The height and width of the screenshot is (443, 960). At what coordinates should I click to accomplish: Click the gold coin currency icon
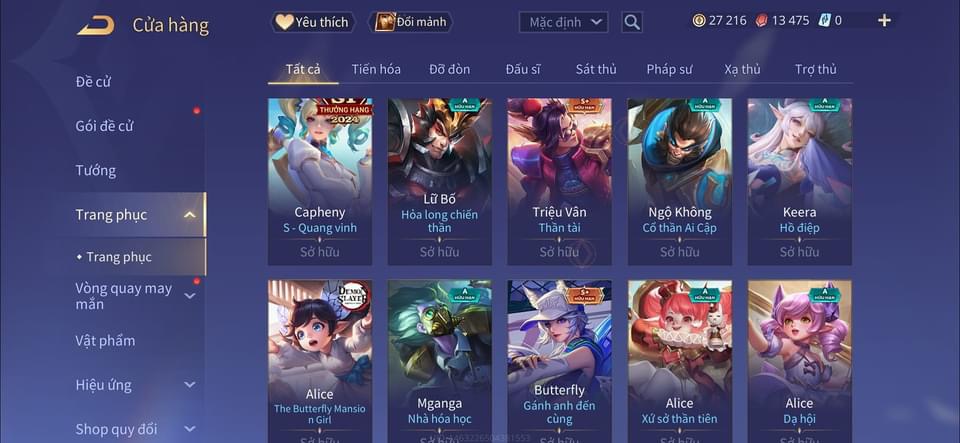(x=699, y=20)
